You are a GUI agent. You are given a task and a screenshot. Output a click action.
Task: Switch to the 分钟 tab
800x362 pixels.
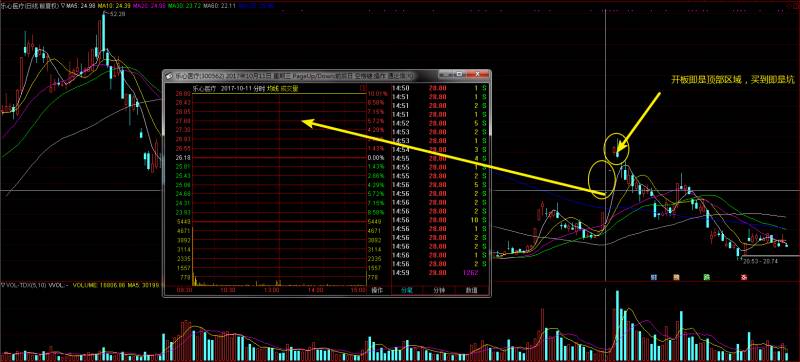tap(438, 290)
